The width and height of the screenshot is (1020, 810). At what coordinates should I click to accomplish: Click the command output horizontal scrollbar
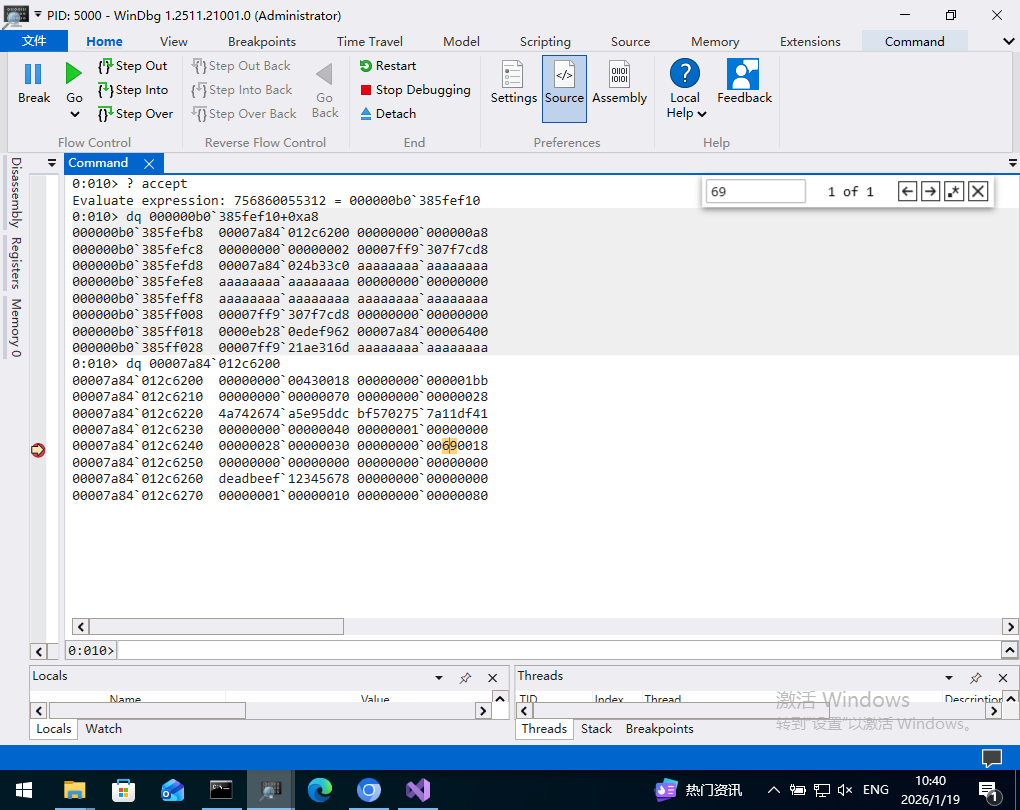[217, 627]
